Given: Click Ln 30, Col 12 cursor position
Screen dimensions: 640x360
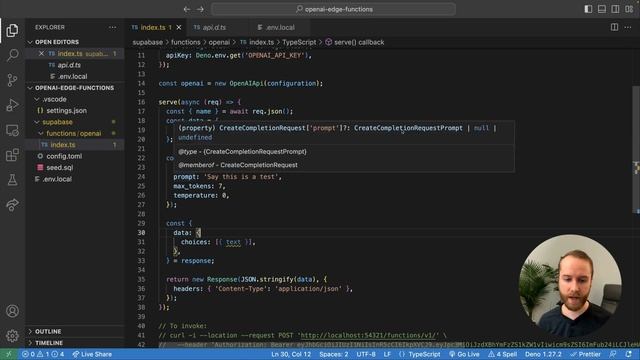Looking at the screenshot, I should point(291,354).
